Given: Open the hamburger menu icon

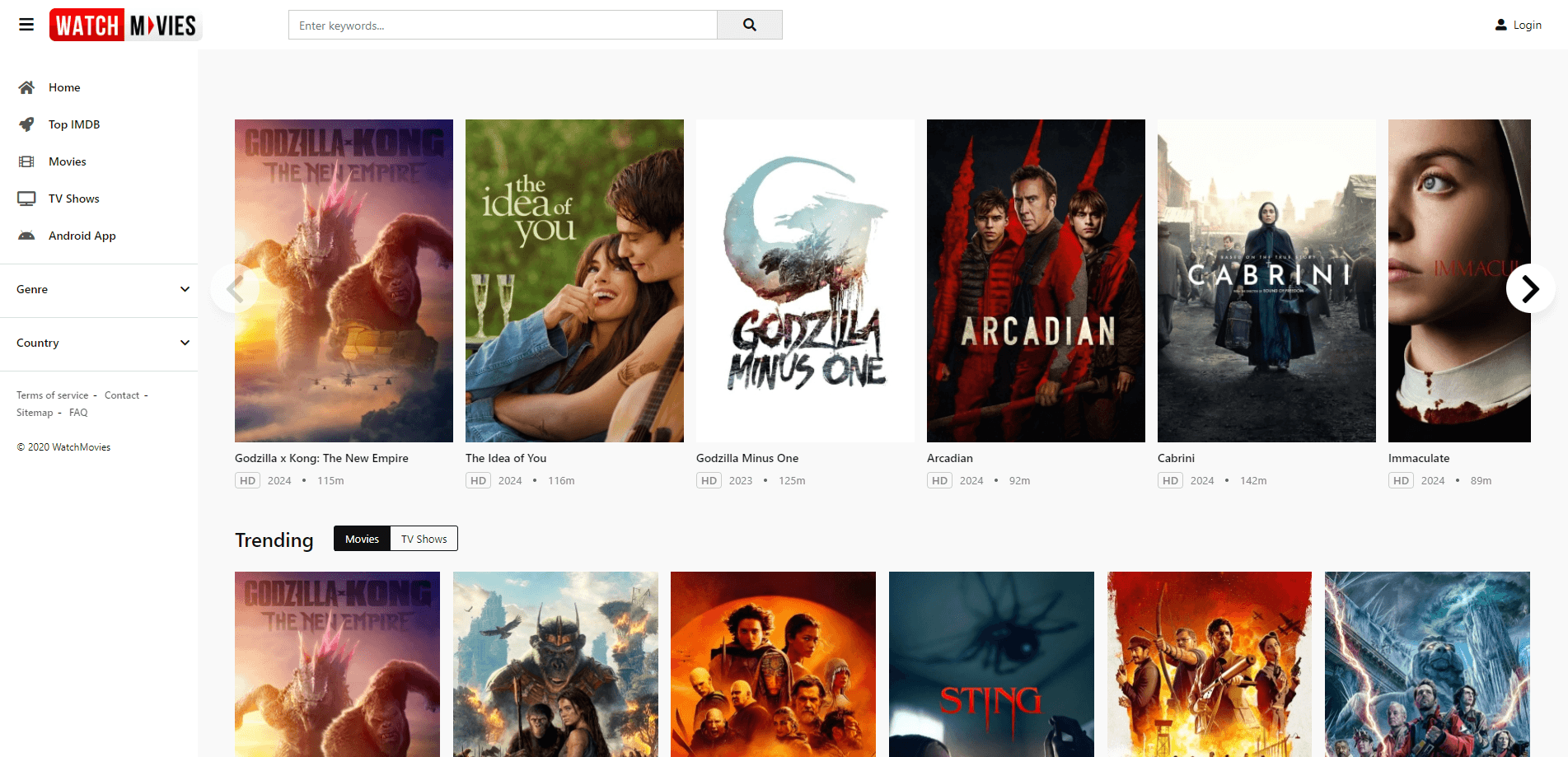Looking at the screenshot, I should tap(26, 25).
